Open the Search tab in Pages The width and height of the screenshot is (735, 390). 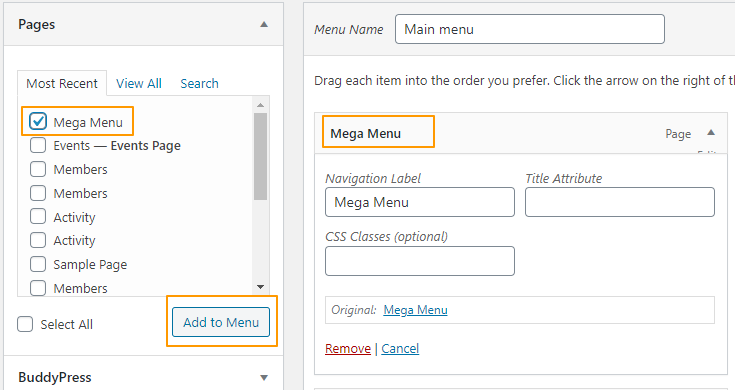click(x=199, y=83)
